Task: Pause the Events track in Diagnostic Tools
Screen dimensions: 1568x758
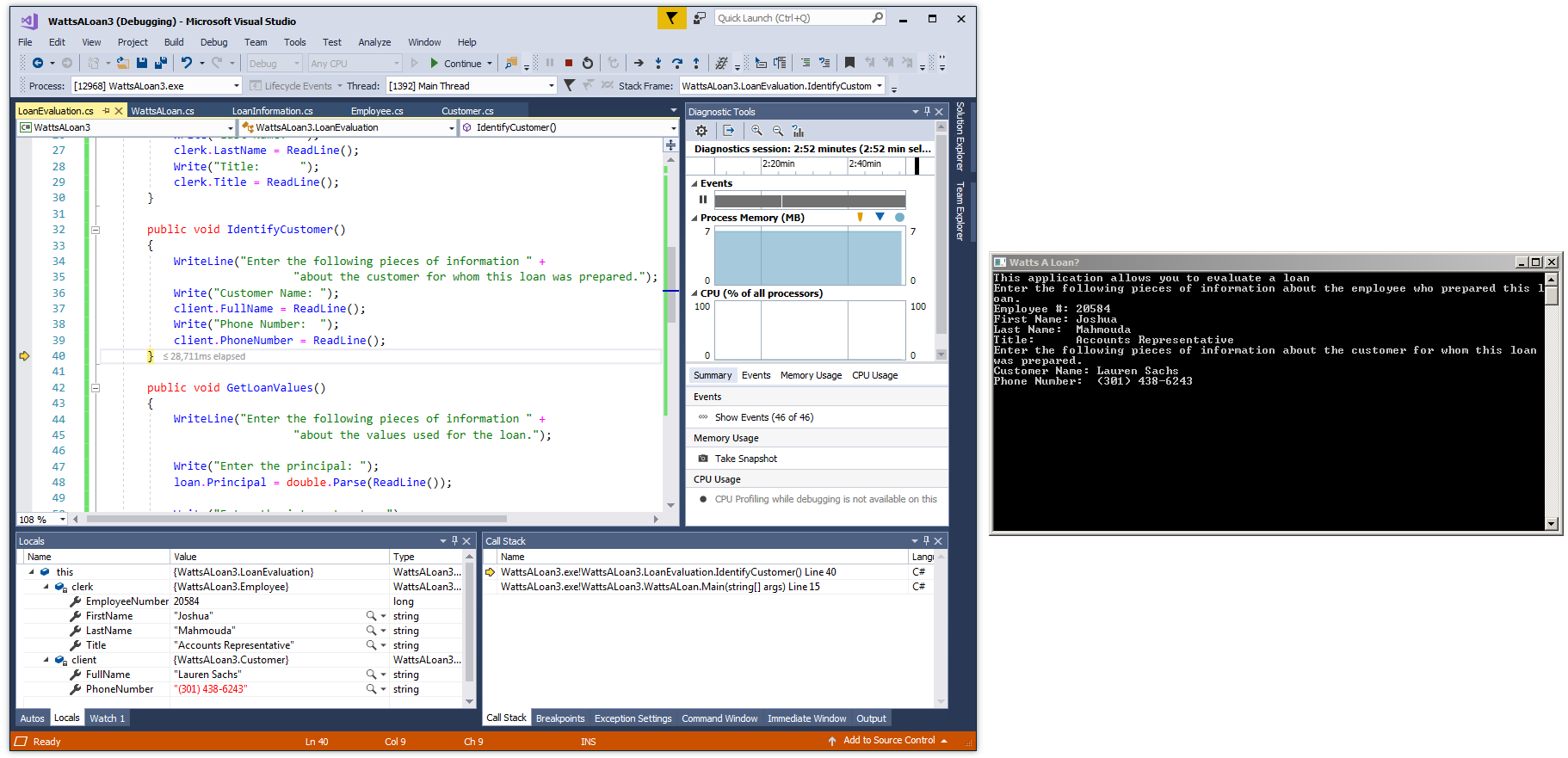Action: click(x=703, y=200)
